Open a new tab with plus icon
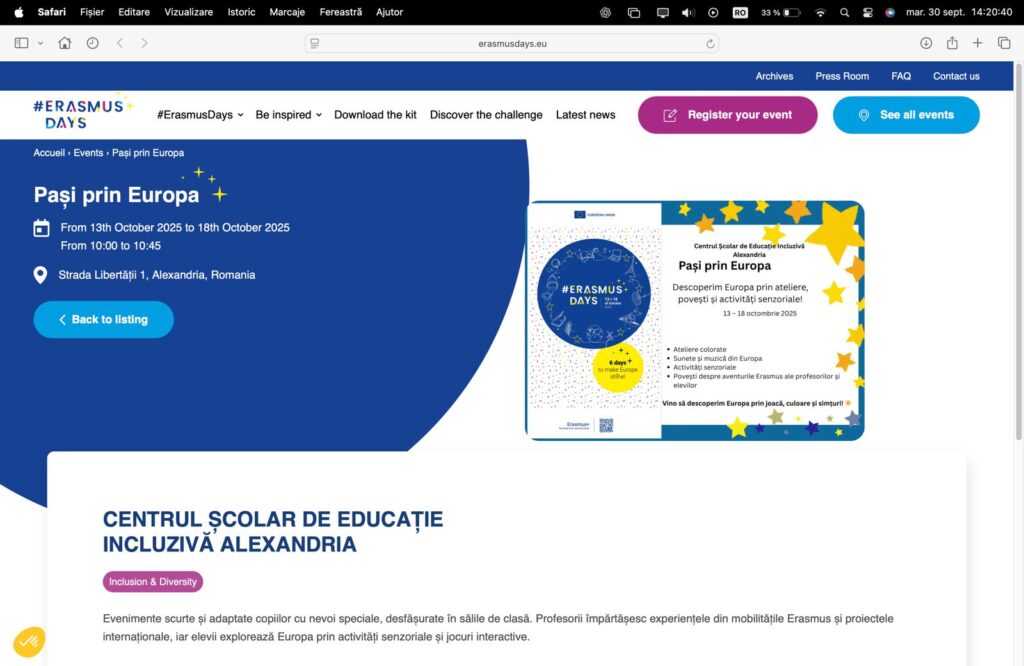1024x666 pixels. 978,43
